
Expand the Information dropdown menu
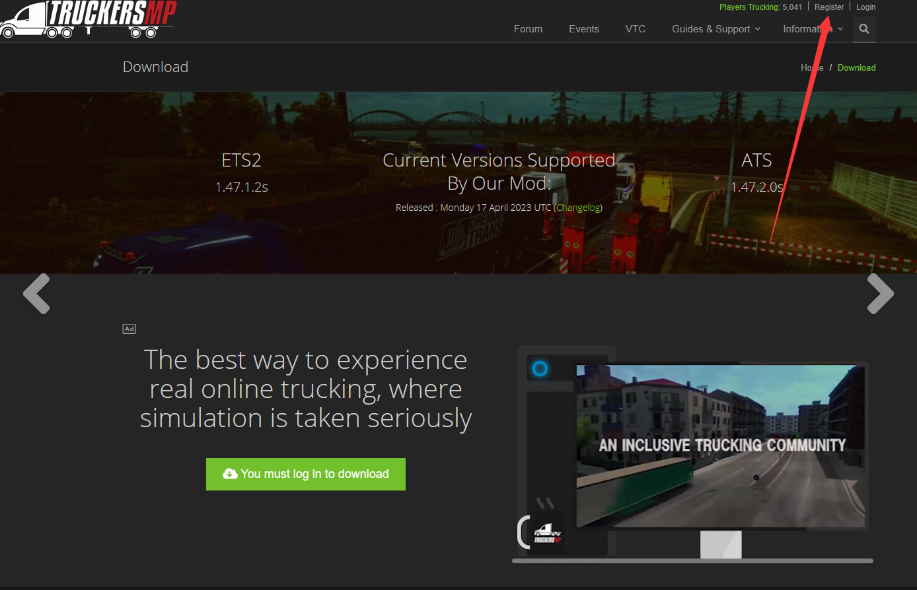point(813,29)
